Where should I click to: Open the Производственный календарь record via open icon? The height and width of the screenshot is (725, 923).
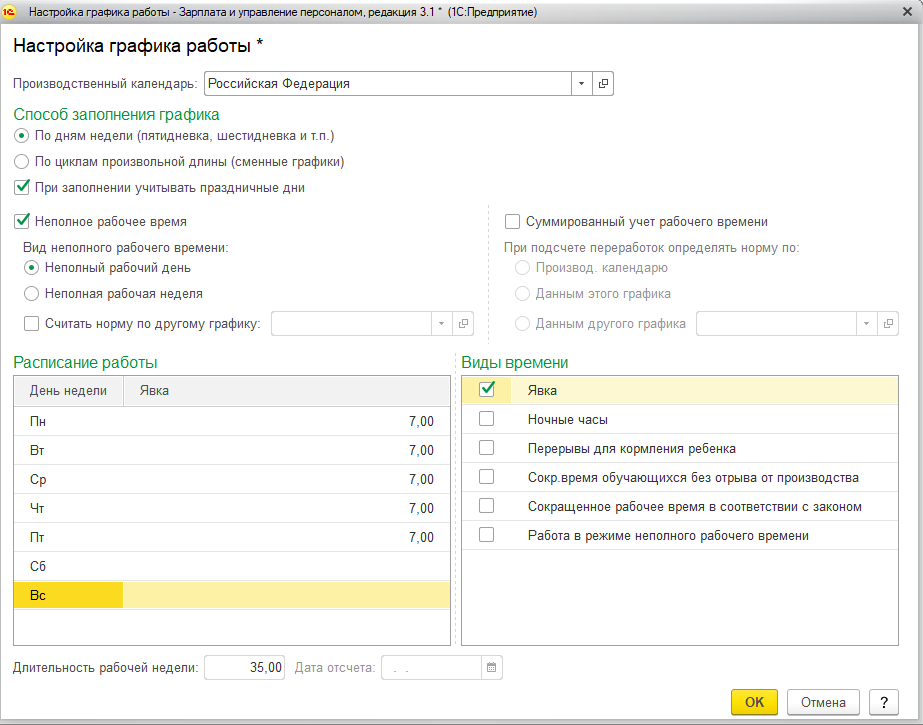tap(603, 84)
